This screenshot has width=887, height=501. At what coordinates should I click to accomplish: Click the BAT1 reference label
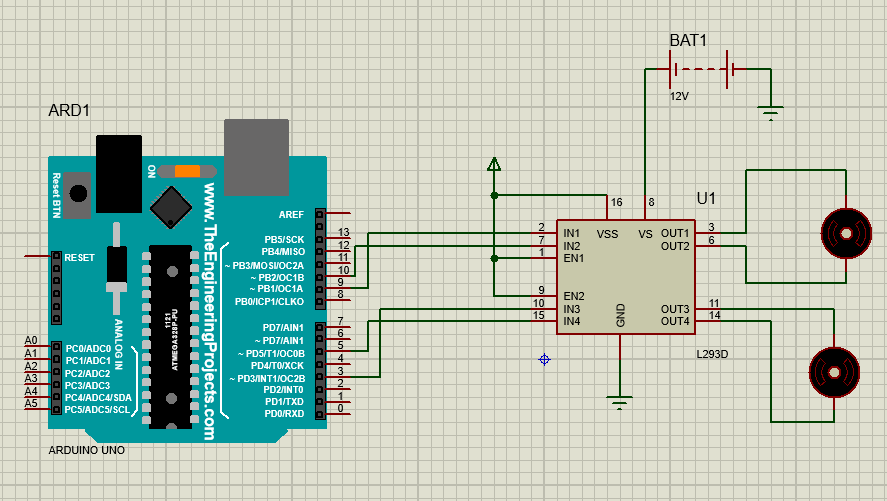tap(688, 40)
